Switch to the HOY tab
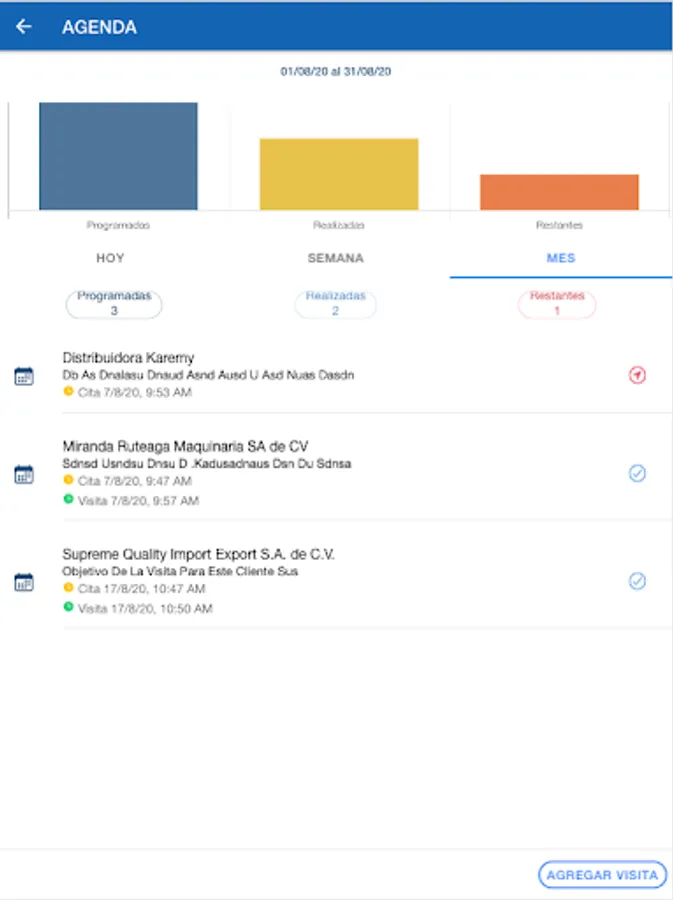The height and width of the screenshot is (900, 673). 110,258
